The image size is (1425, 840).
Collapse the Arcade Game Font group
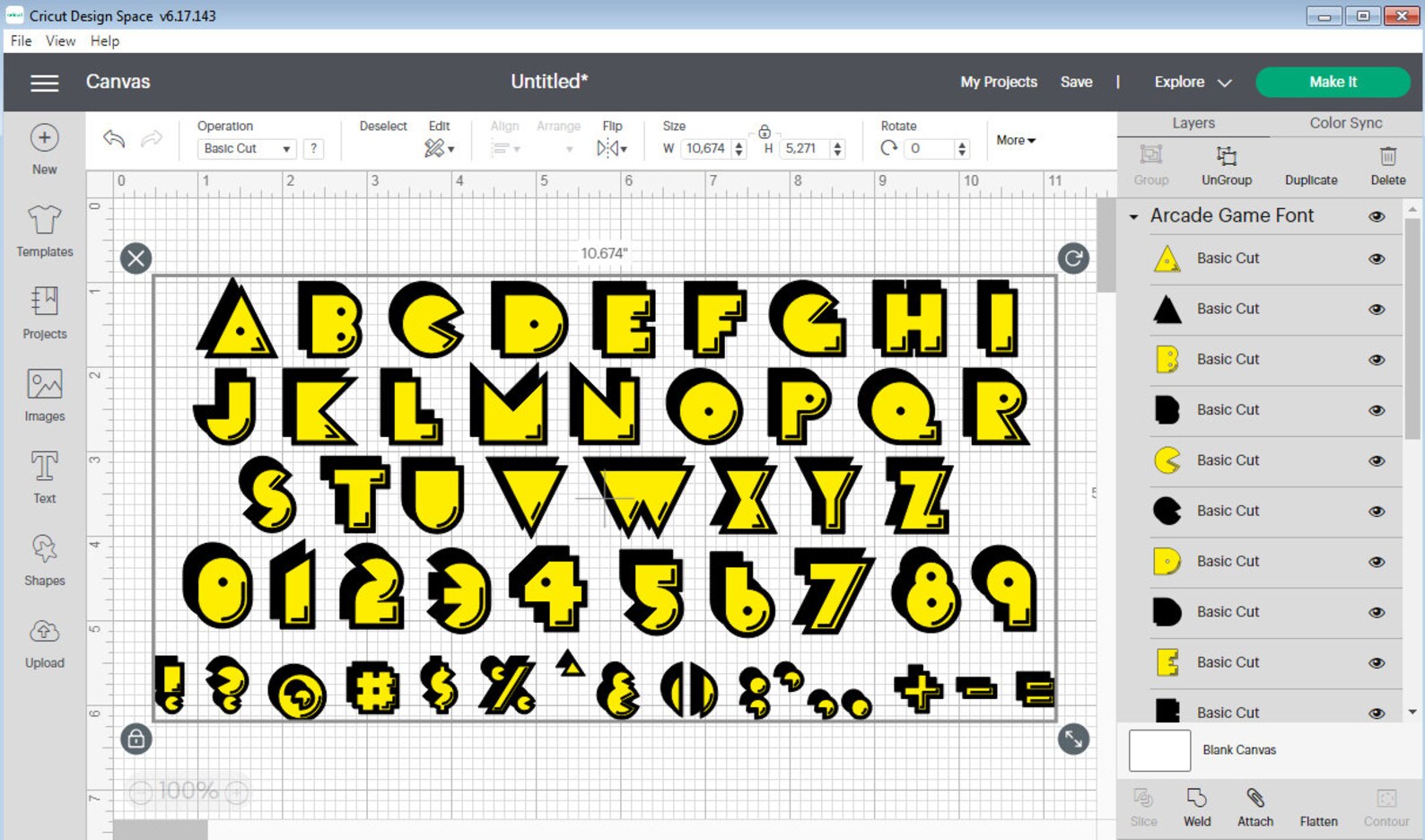click(x=1133, y=216)
